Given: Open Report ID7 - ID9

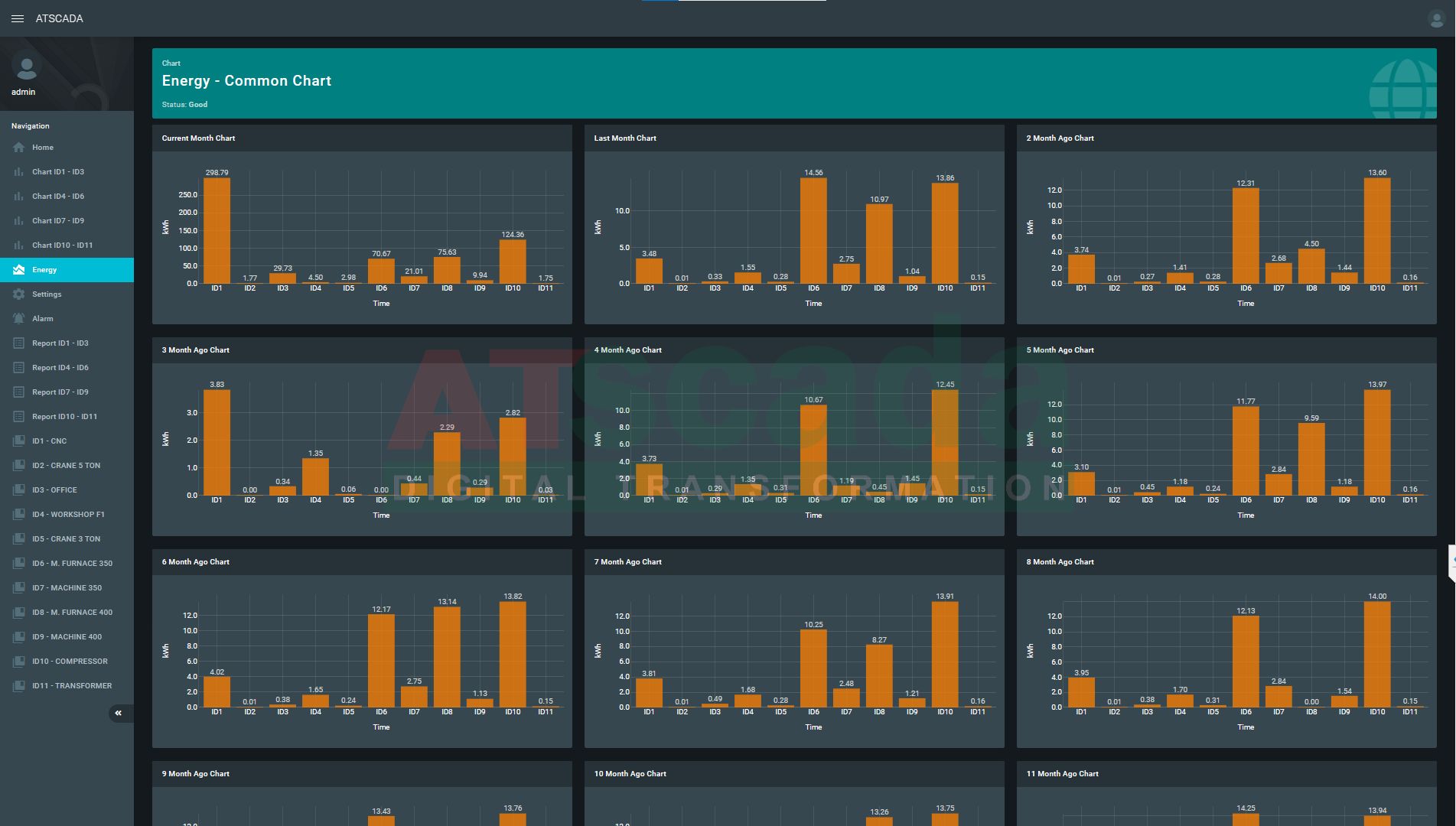Looking at the screenshot, I should coord(60,392).
